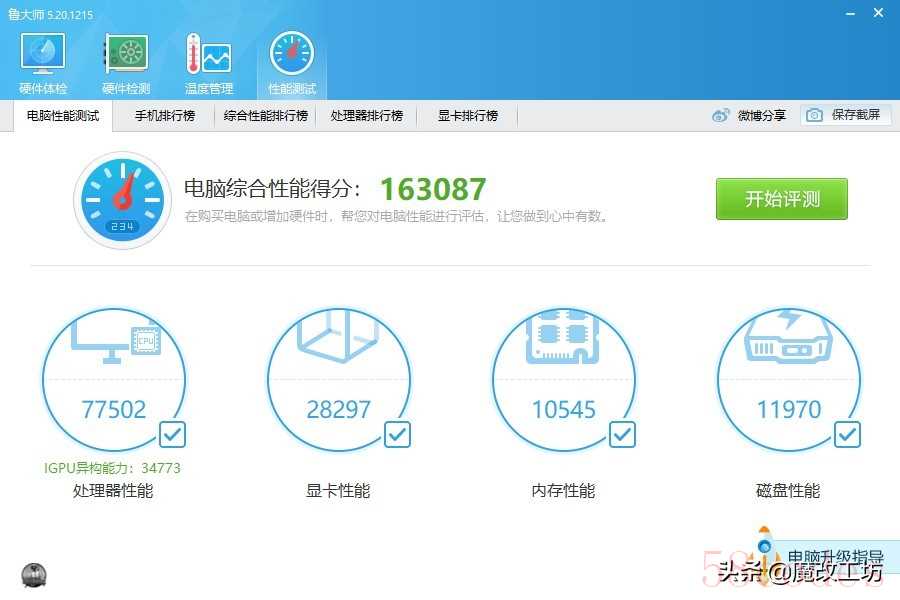
Task: Click the speedometer gauge showing 234
Action: (122, 200)
